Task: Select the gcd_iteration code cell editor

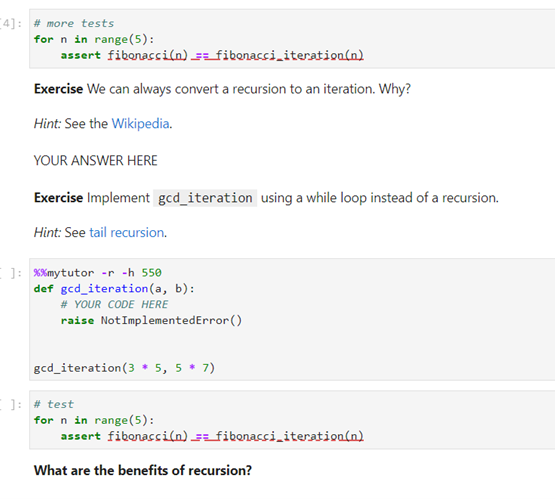Action: pyautogui.click(x=292, y=320)
